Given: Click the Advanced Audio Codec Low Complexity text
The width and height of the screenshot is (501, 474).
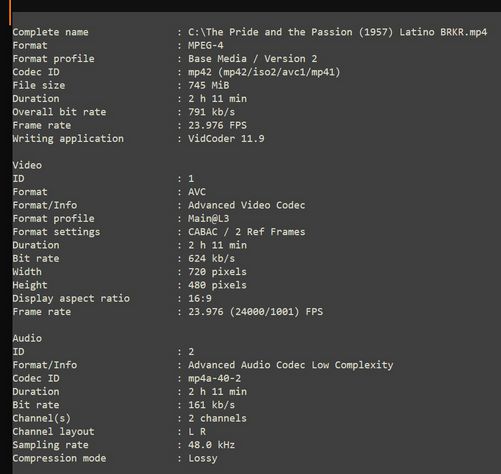Looking at the screenshot, I should click(x=290, y=365).
